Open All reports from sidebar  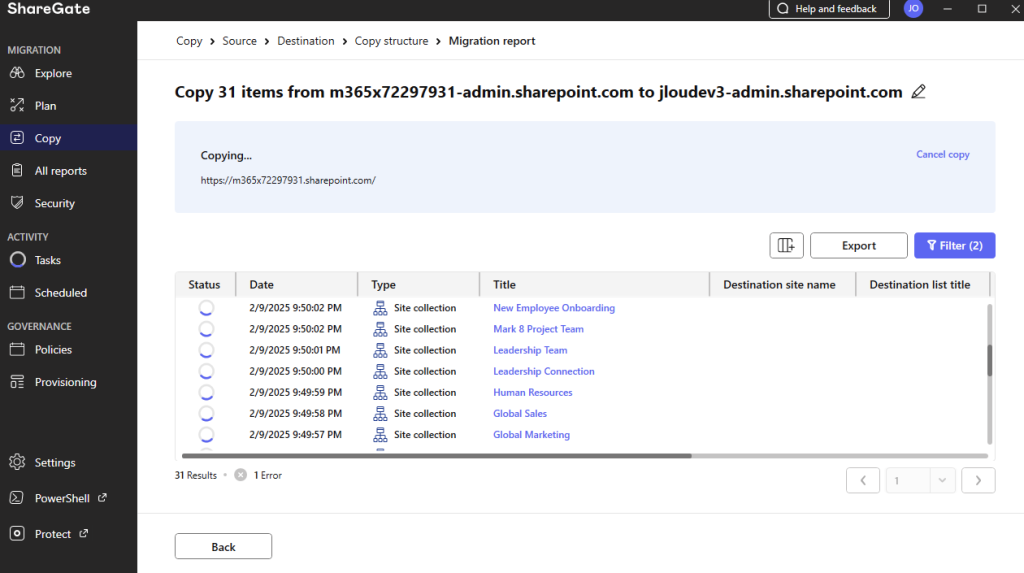coord(60,171)
